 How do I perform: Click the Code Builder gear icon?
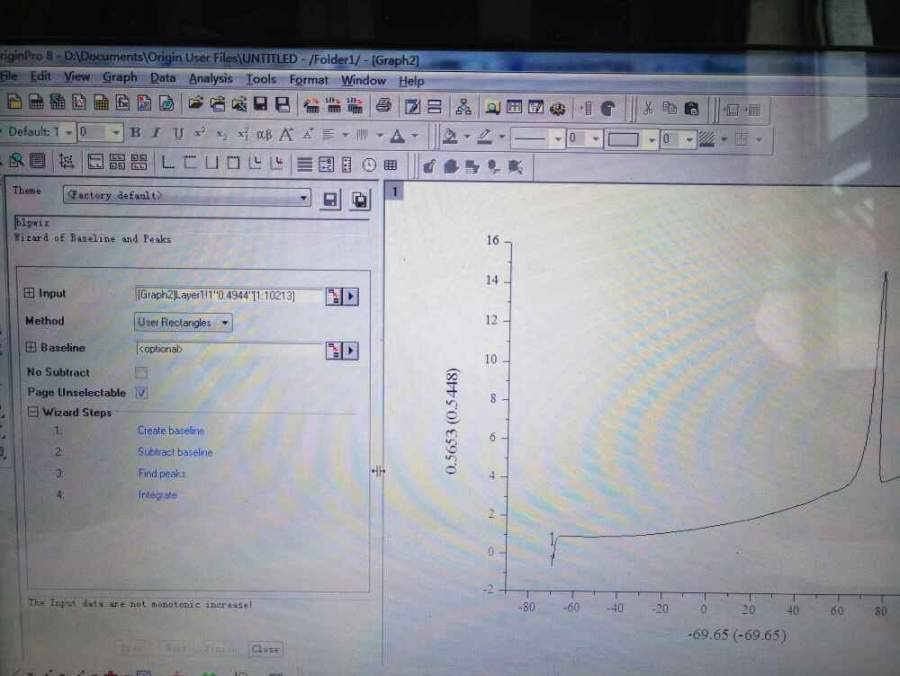558,107
